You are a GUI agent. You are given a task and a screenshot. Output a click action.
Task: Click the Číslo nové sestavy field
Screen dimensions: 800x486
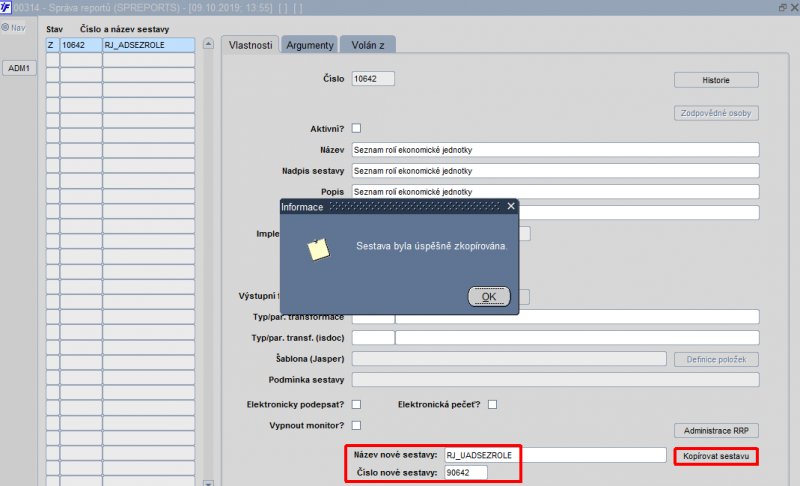(x=465, y=473)
